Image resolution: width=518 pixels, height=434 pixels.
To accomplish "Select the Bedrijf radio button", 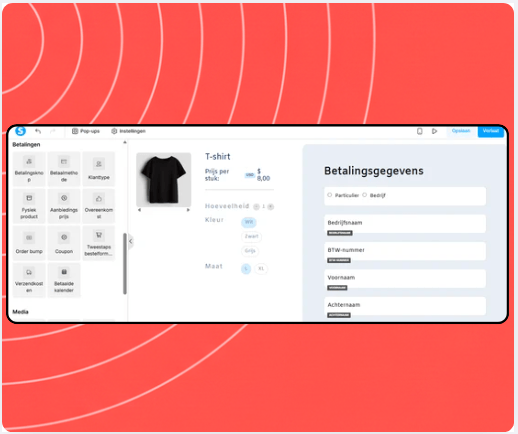I will click(x=365, y=195).
